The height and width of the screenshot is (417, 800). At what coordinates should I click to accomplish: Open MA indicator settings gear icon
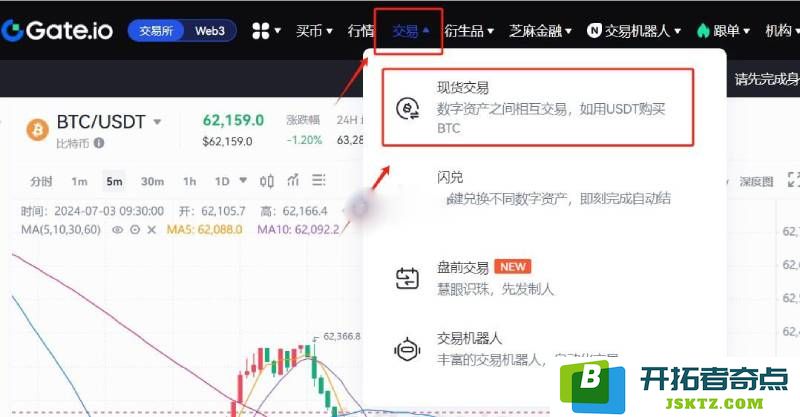(135, 230)
